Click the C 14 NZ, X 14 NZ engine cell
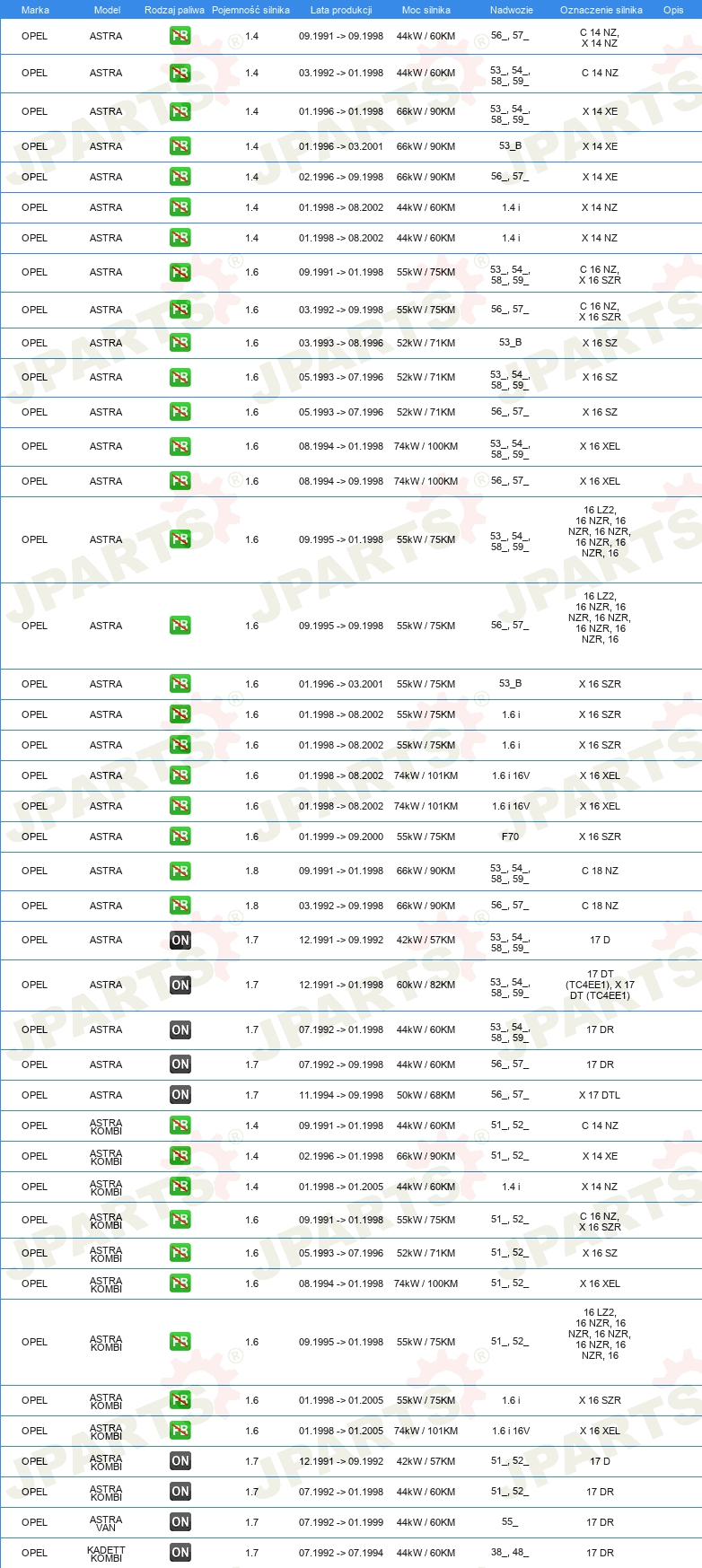The image size is (702, 1568). pos(600,38)
